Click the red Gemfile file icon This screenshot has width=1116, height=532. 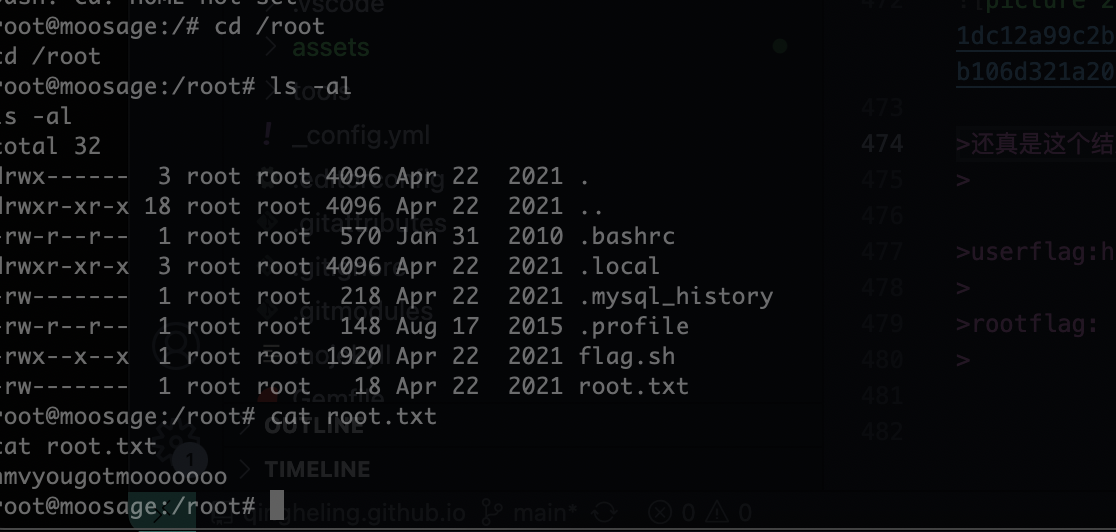point(268,396)
